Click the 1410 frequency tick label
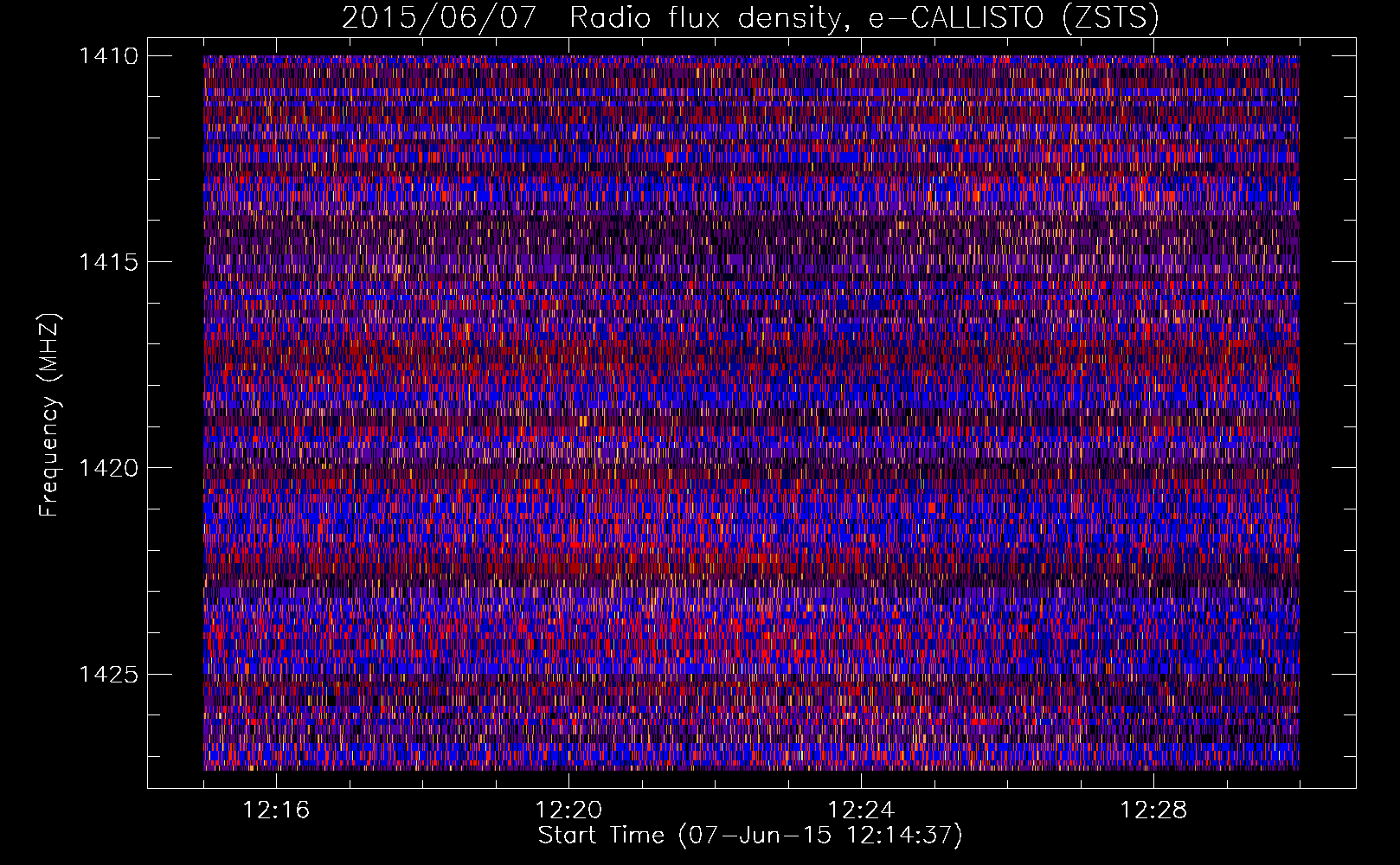The image size is (1400, 865). 108,56
